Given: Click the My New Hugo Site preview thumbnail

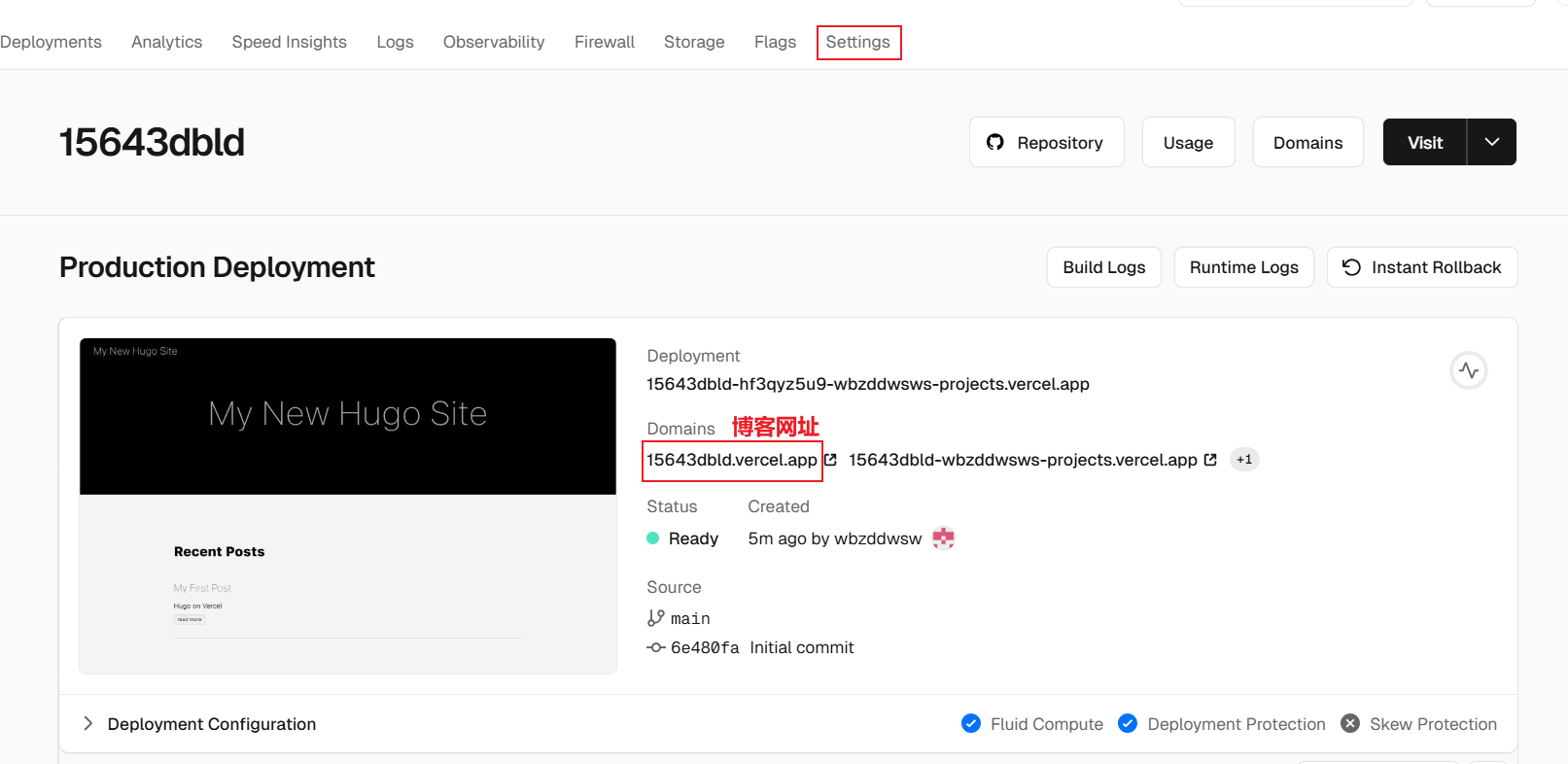Looking at the screenshot, I should 348,505.
